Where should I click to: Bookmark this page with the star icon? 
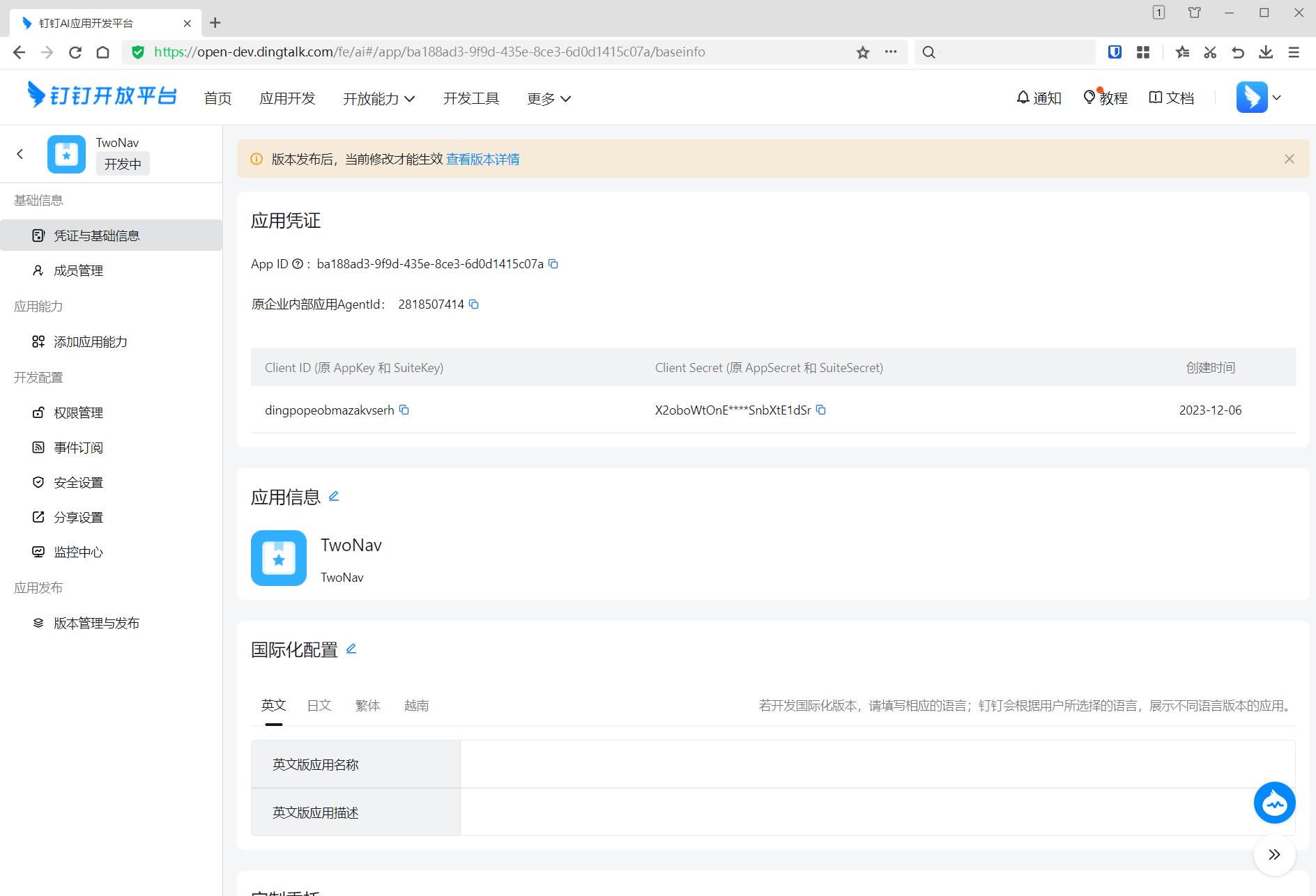pos(863,52)
